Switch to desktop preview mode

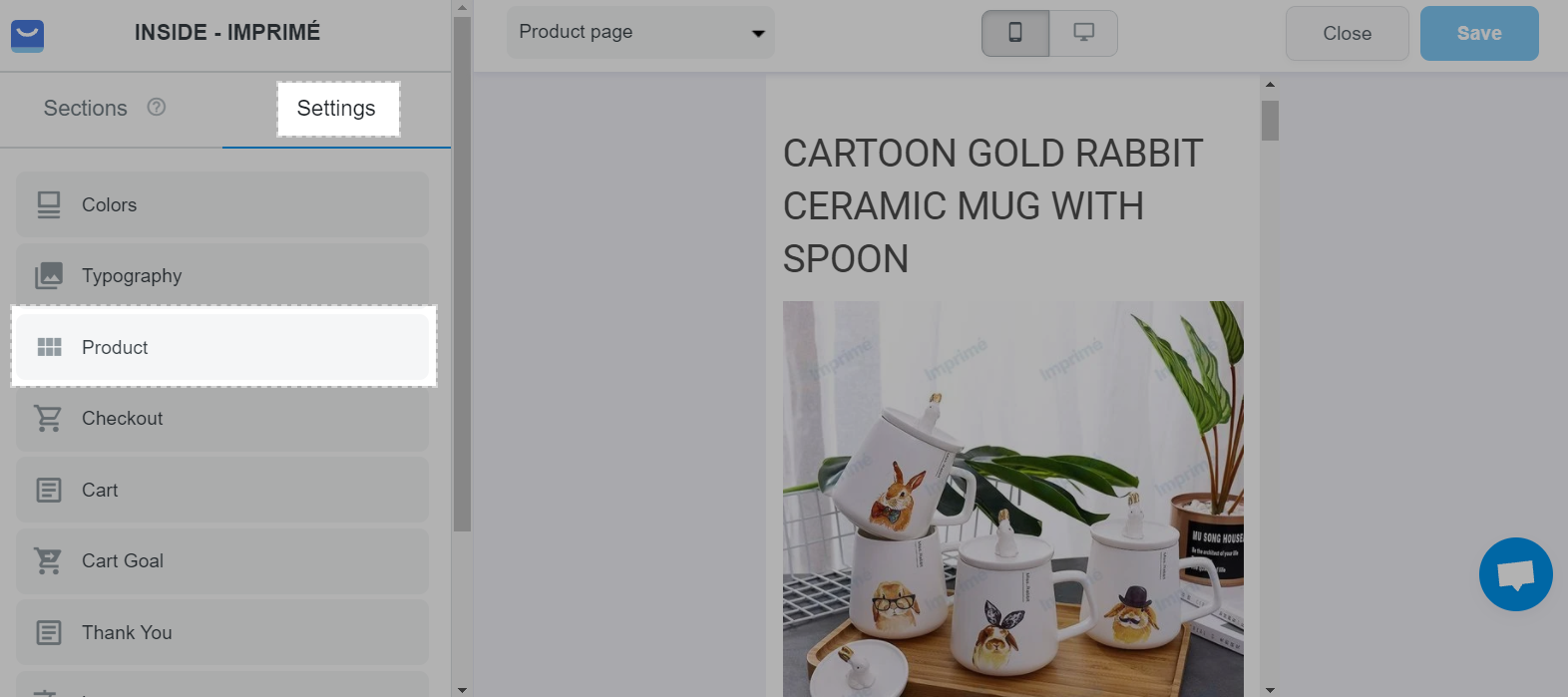click(1083, 33)
